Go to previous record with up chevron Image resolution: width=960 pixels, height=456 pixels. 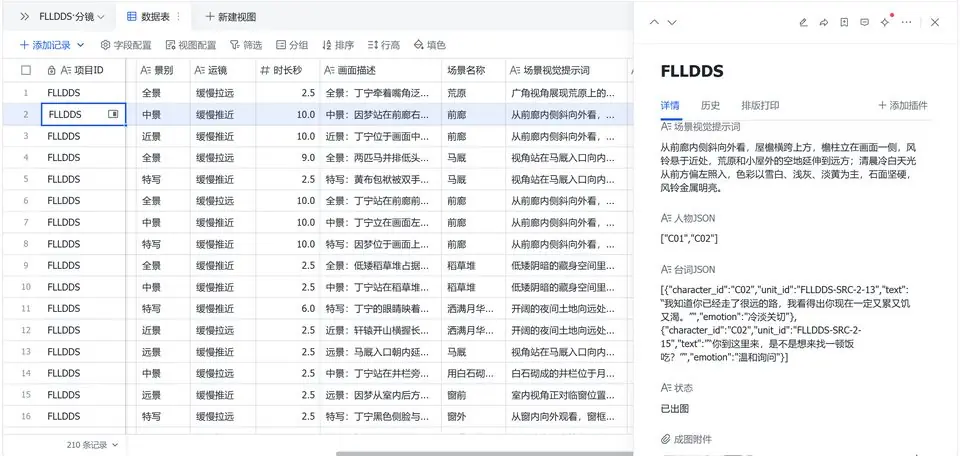(654, 22)
